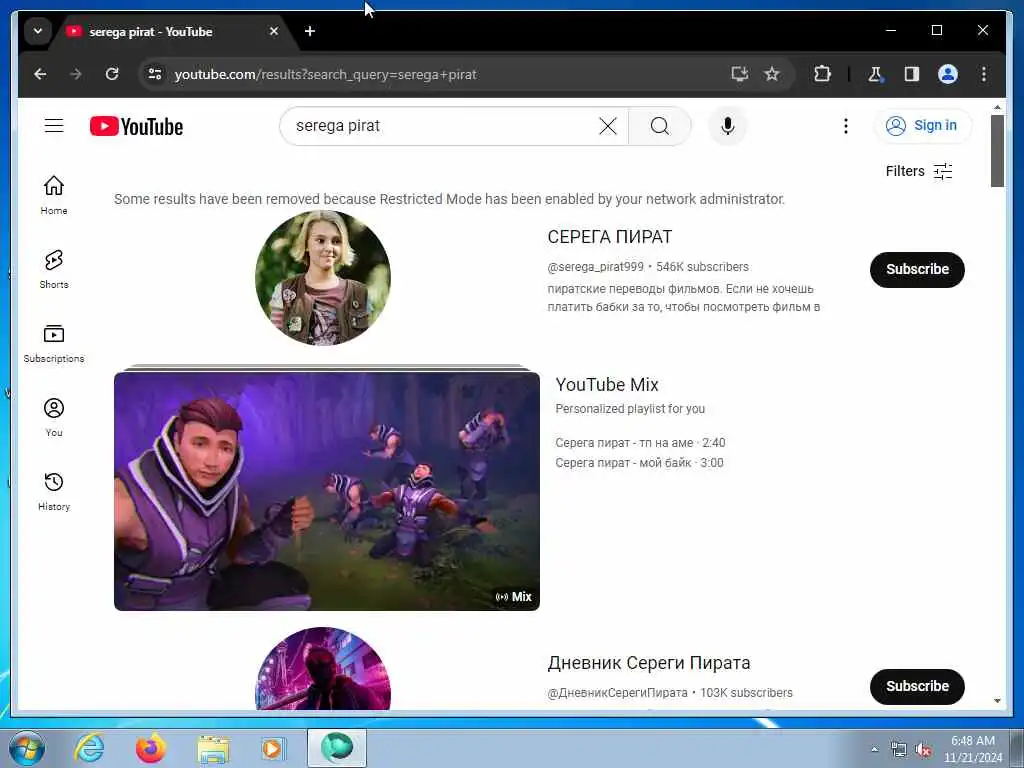The width and height of the screenshot is (1024, 768).
Task: Click 'Серега пират - тп на аме · 2:40'
Action: pyautogui.click(x=640, y=443)
